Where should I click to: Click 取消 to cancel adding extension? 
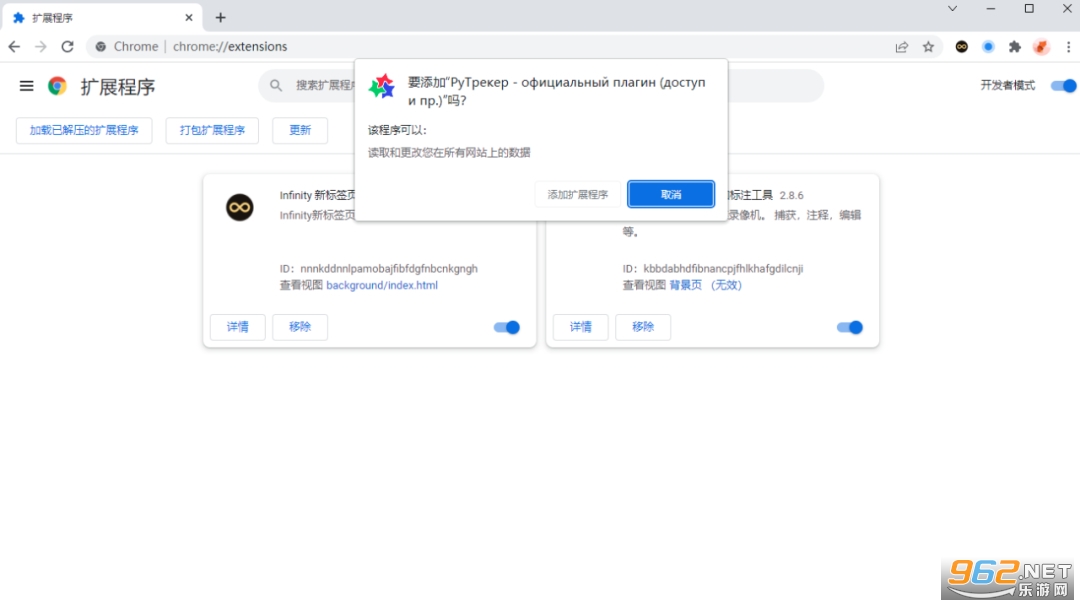click(671, 194)
